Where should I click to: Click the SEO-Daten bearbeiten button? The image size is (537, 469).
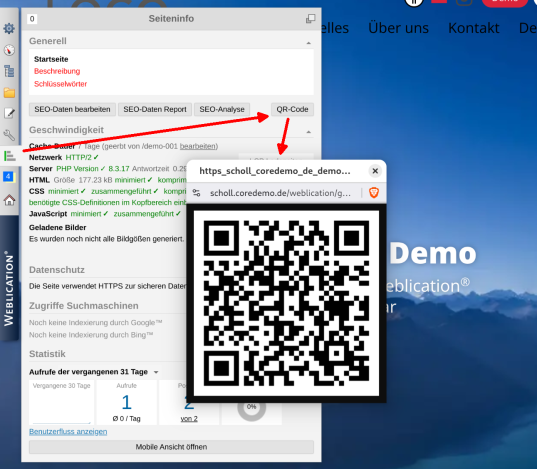click(72, 109)
